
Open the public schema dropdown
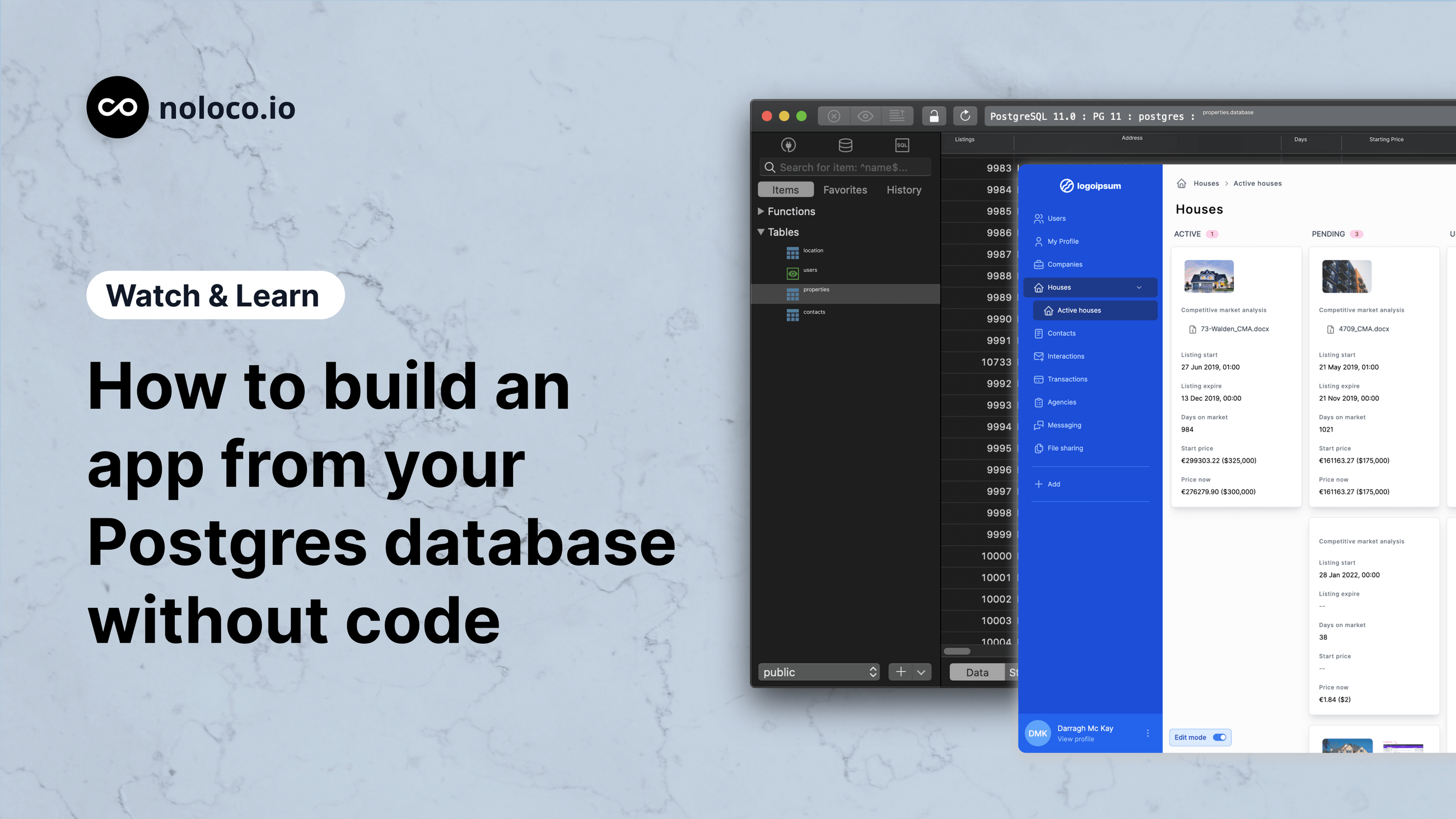(x=818, y=671)
